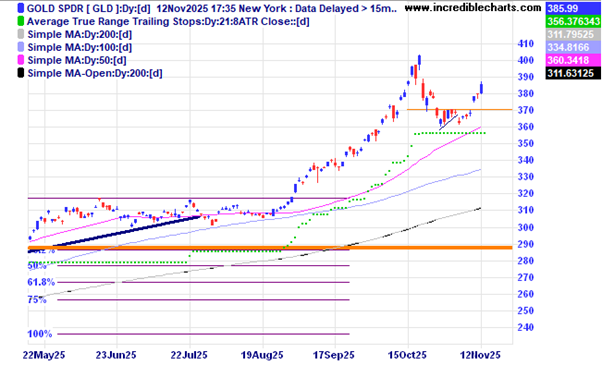
Task: Click the 15Oct25 date axis label
Action: pyautogui.click(x=407, y=355)
